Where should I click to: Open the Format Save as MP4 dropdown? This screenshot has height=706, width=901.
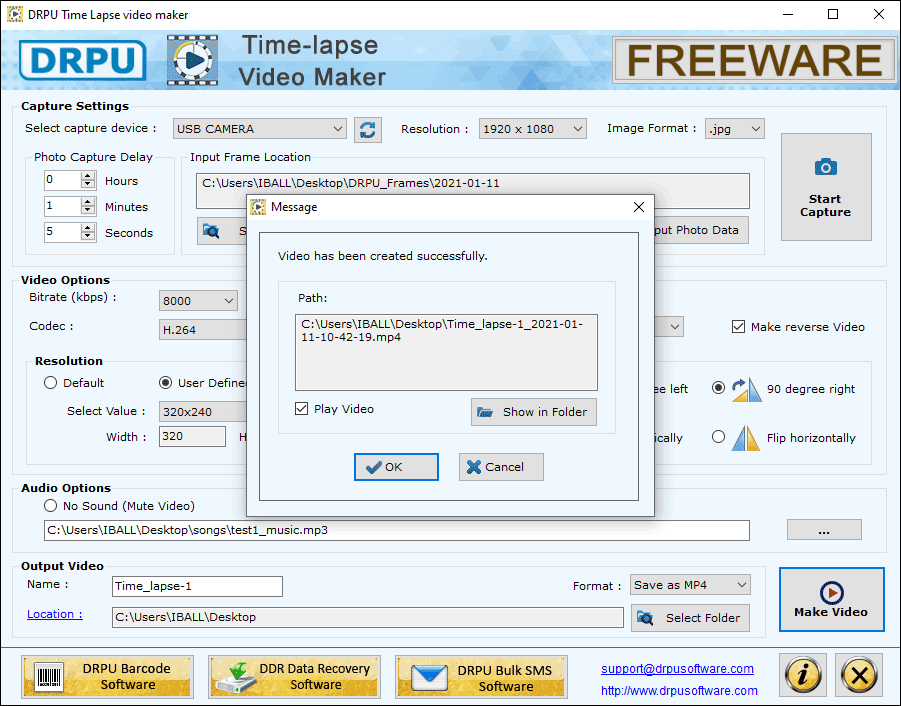[x=690, y=585]
